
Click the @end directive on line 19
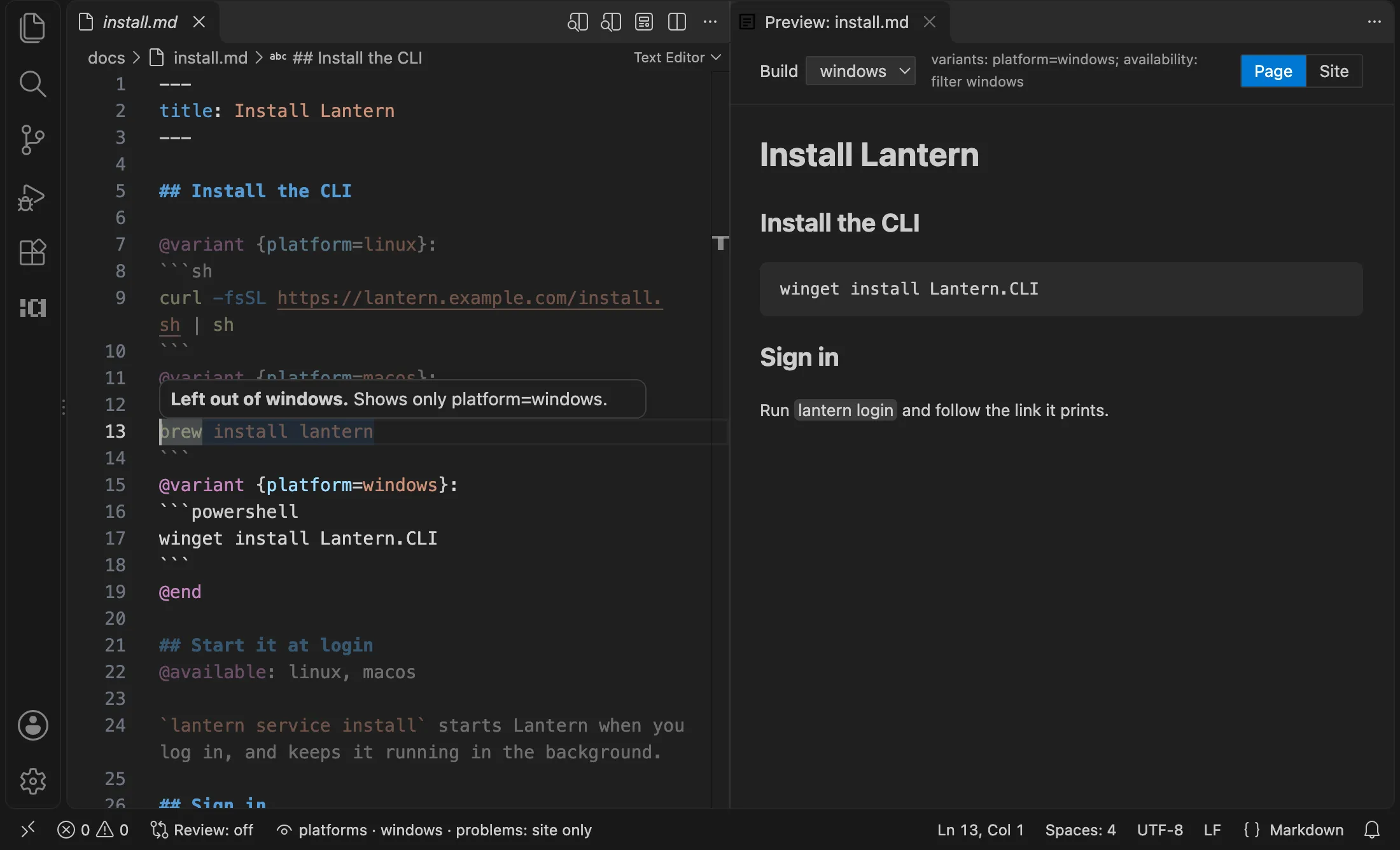click(x=180, y=592)
